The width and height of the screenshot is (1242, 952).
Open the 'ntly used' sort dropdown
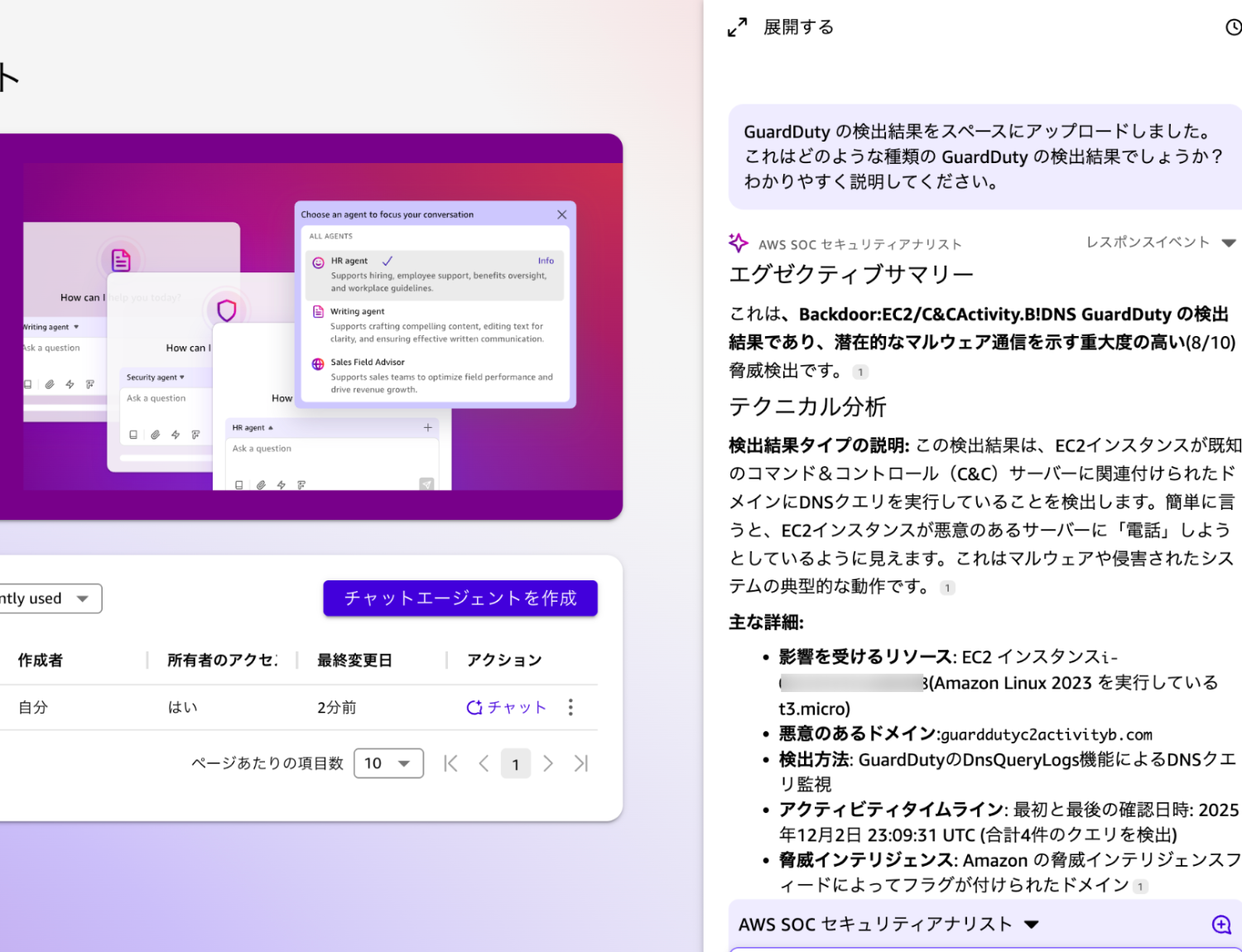click(51, 599)
